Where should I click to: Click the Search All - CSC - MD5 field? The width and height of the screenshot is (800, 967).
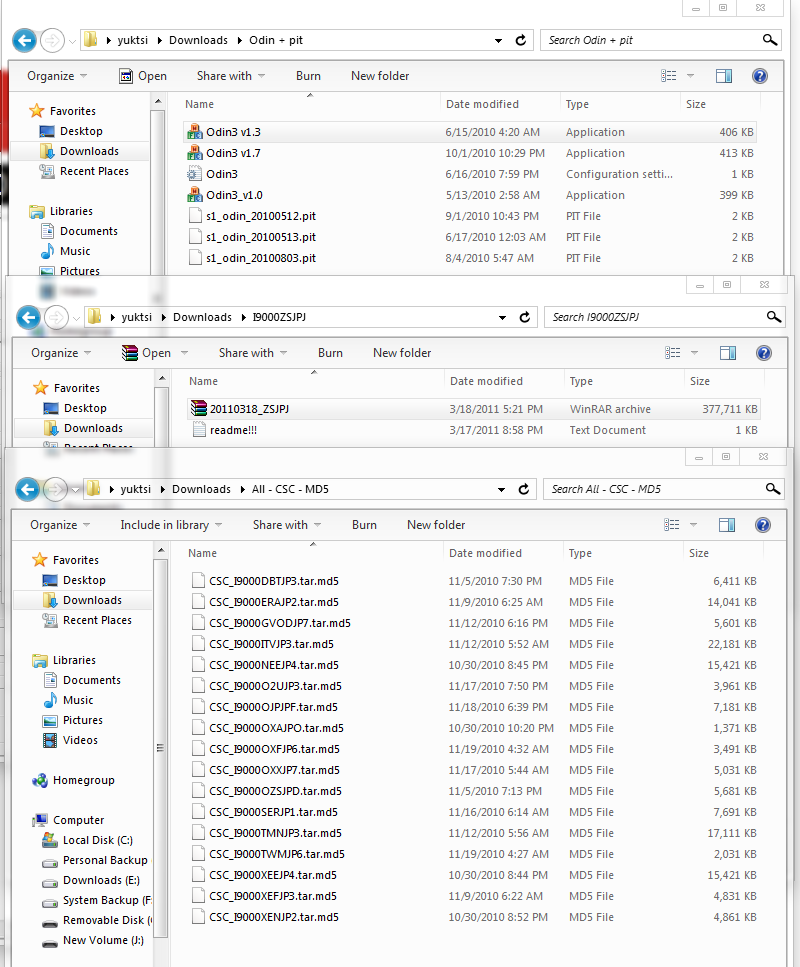pos(652,489)
